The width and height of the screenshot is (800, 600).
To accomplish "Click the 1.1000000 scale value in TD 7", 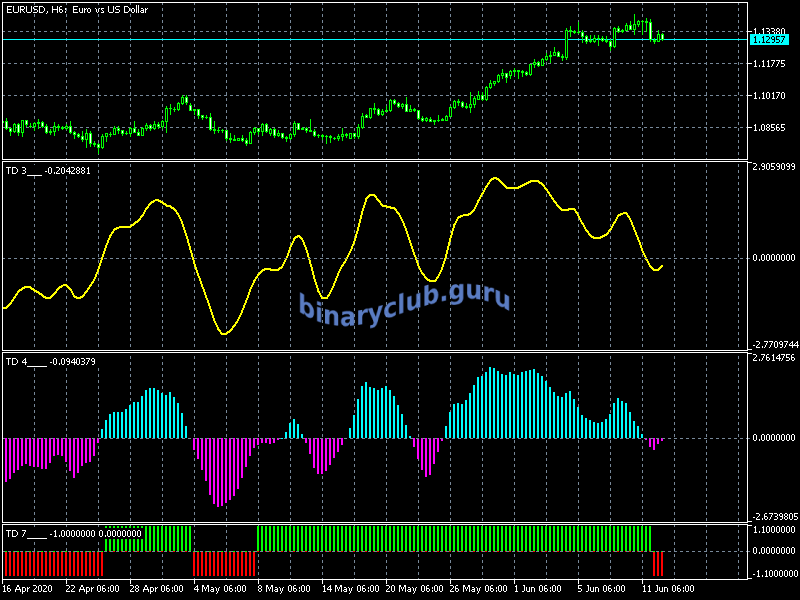I will [x=773, y=530].
